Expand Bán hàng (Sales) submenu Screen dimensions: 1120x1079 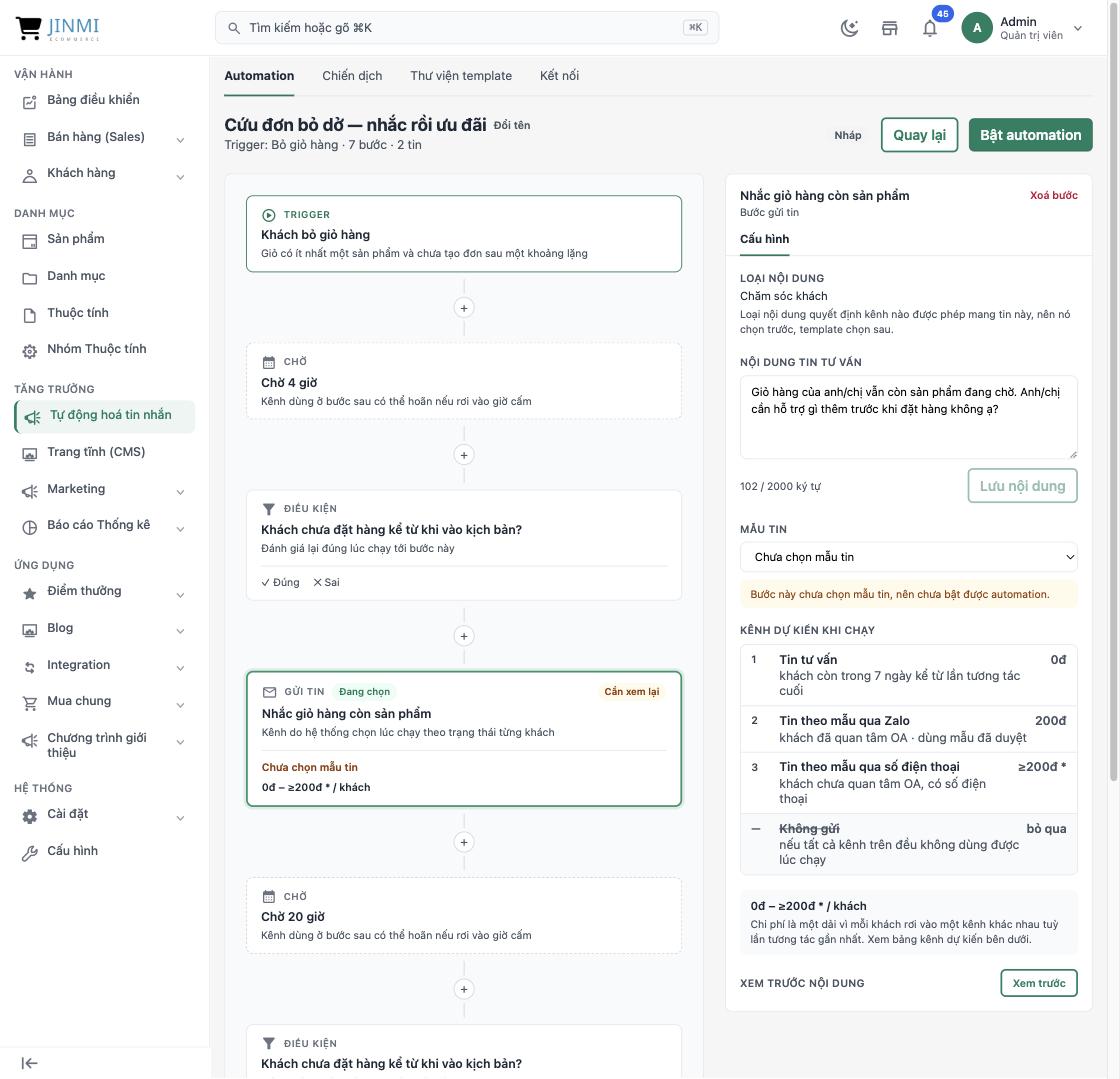(x=181, y=140)
